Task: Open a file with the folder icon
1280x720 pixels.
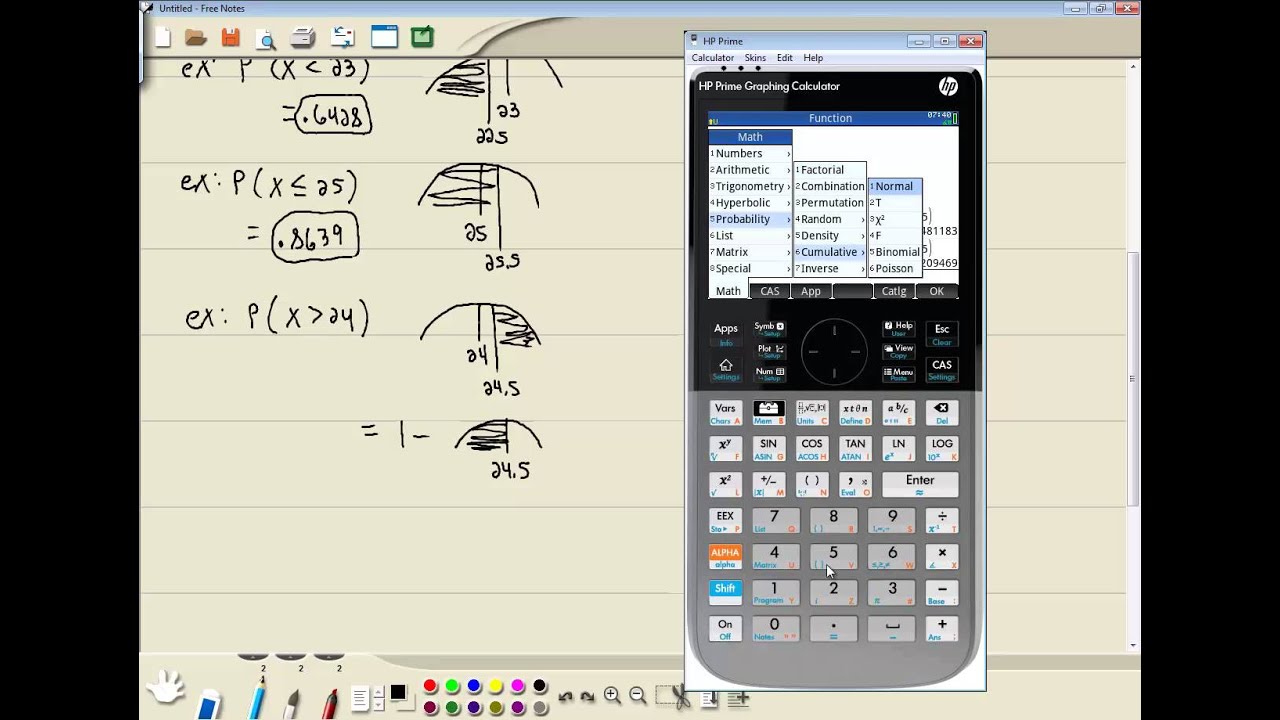Action: (196, 38)
